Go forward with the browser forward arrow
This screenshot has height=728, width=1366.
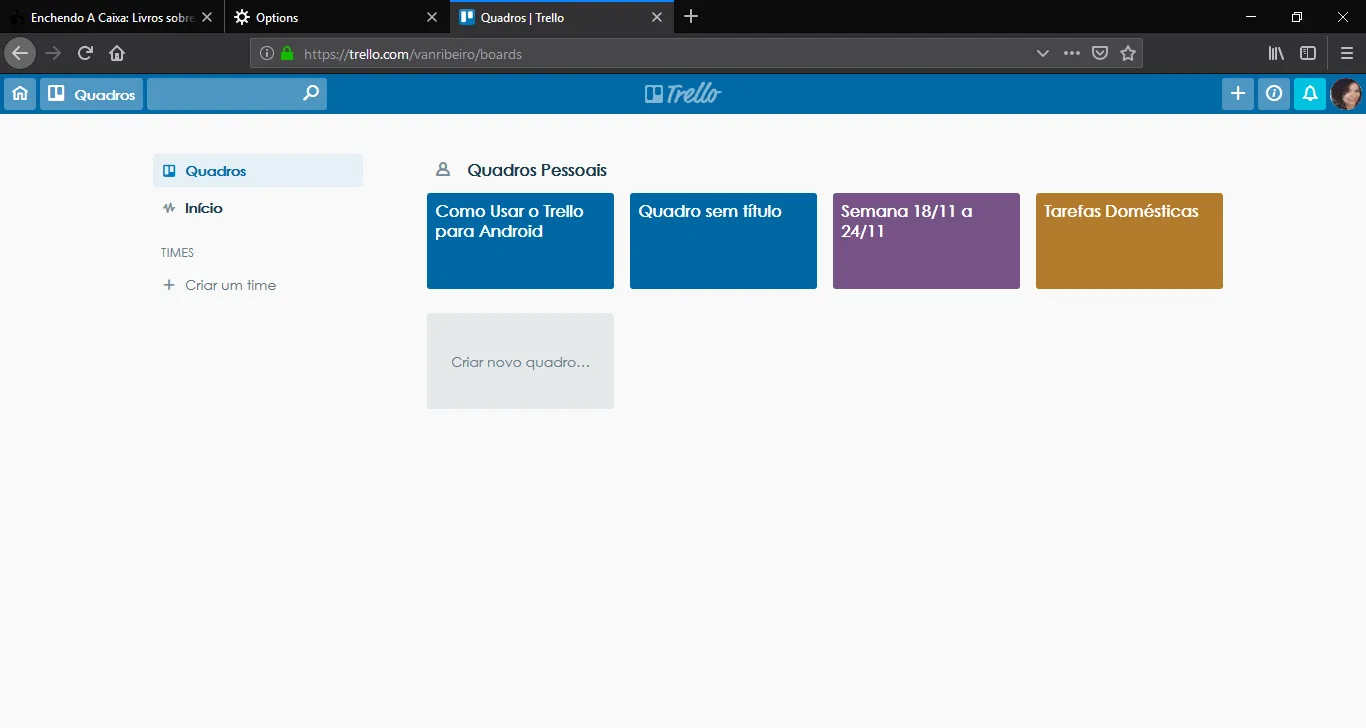coord(53,53)
